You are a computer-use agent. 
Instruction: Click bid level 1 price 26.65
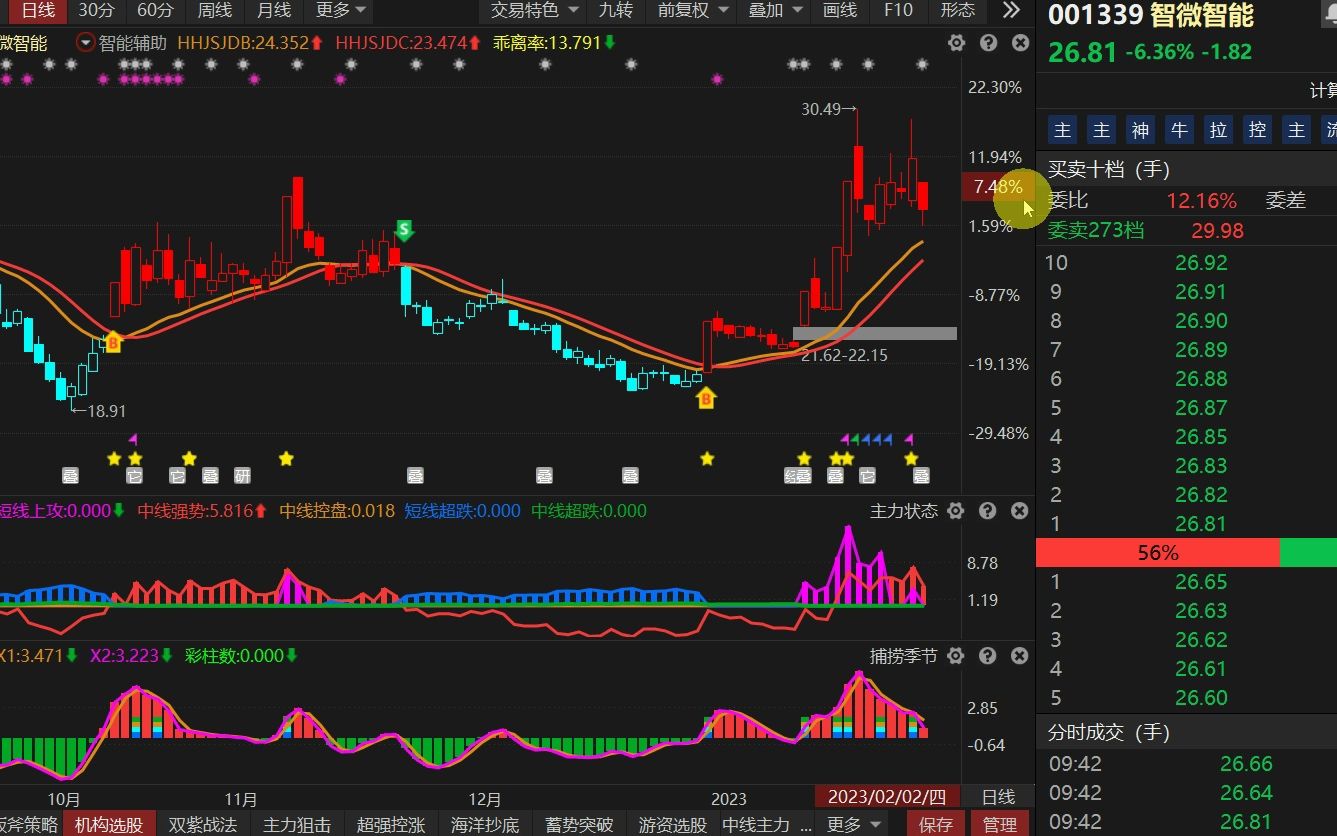tap(1201, 582)
